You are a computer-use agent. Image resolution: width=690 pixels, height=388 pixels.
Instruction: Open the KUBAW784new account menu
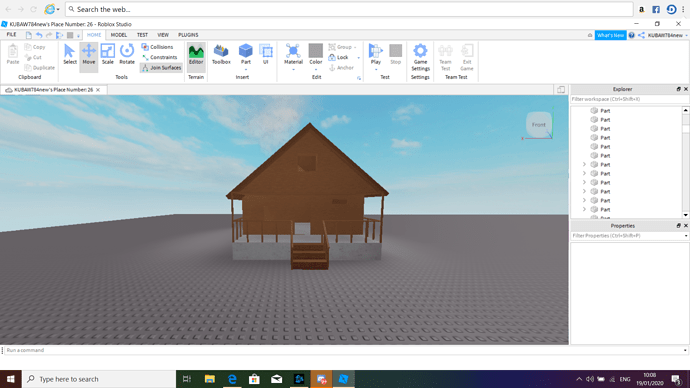667,35
